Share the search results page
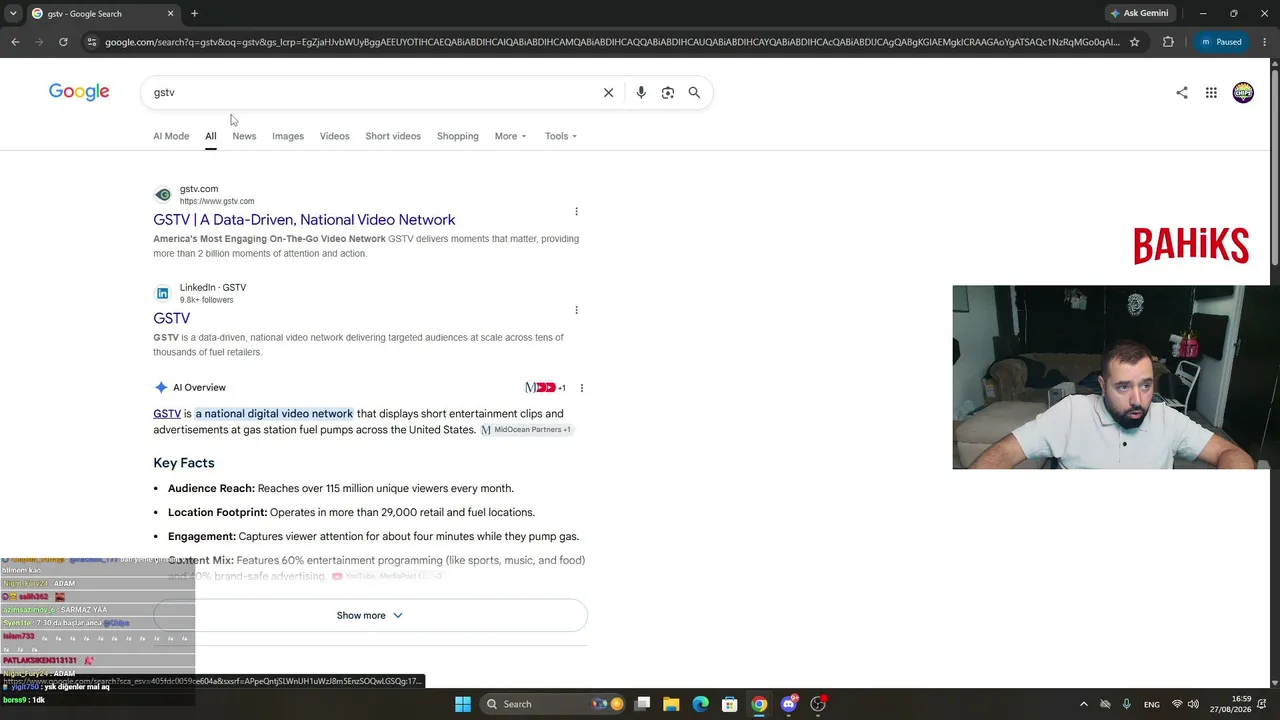 pos(1182,93)
